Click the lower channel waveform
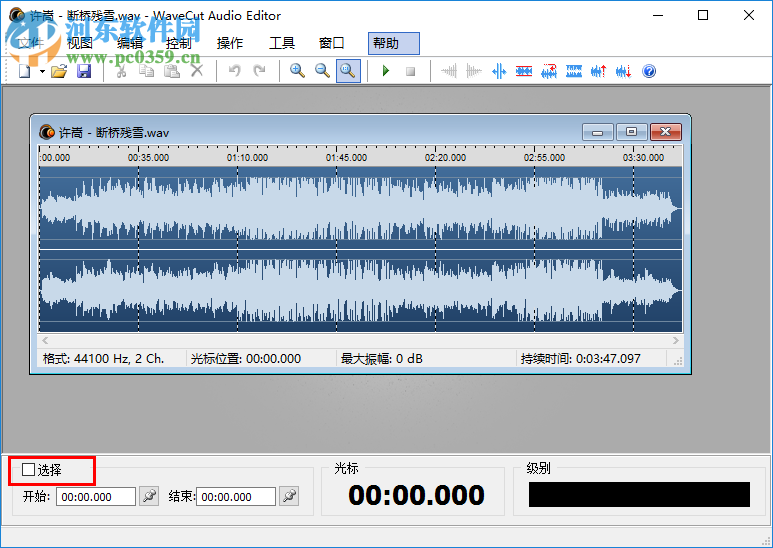Image resolution: width=773 pixels, height=548 pixels. point(361,291)
